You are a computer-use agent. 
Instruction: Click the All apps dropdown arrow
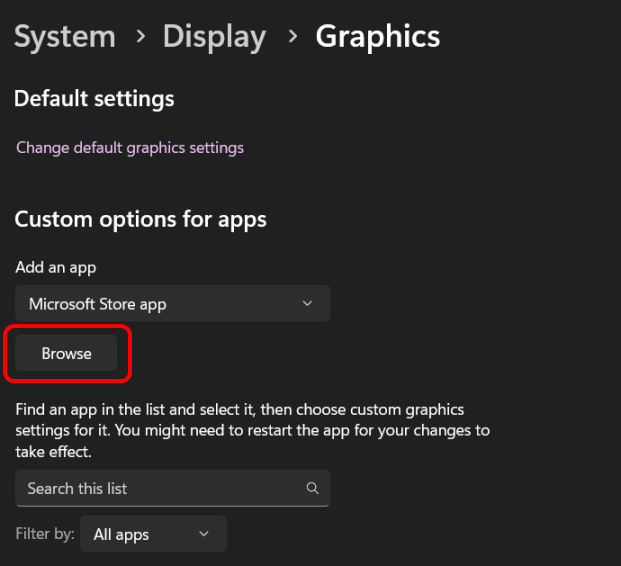click(204, 534)
